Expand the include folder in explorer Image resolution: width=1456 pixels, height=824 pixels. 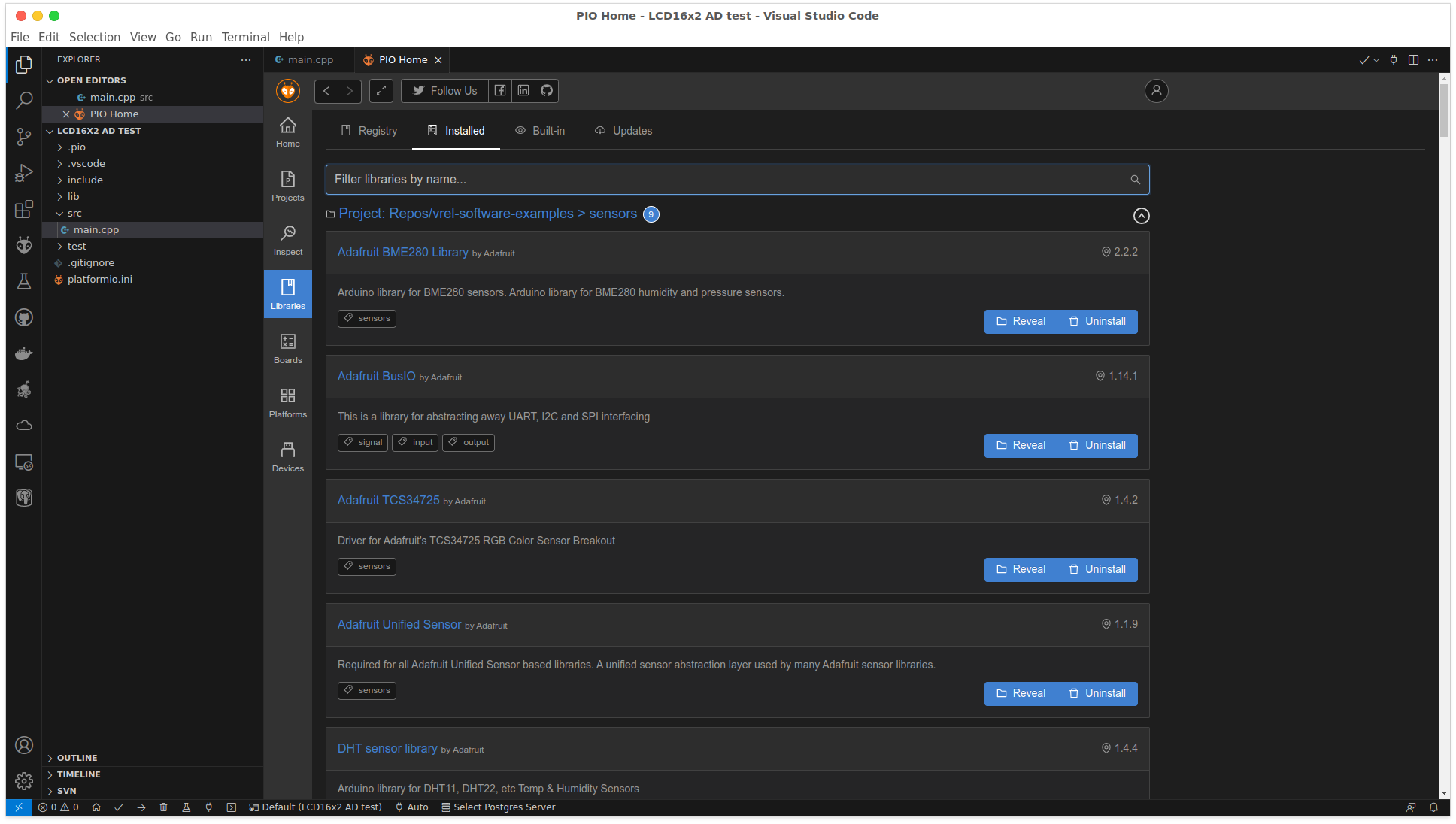(85, 180)
